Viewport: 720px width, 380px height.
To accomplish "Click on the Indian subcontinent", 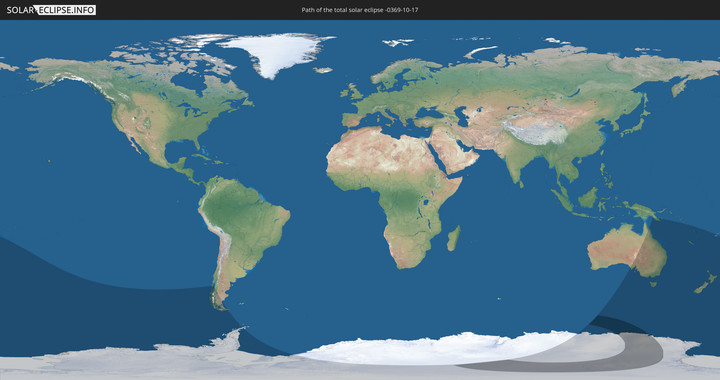I will 519,161.
